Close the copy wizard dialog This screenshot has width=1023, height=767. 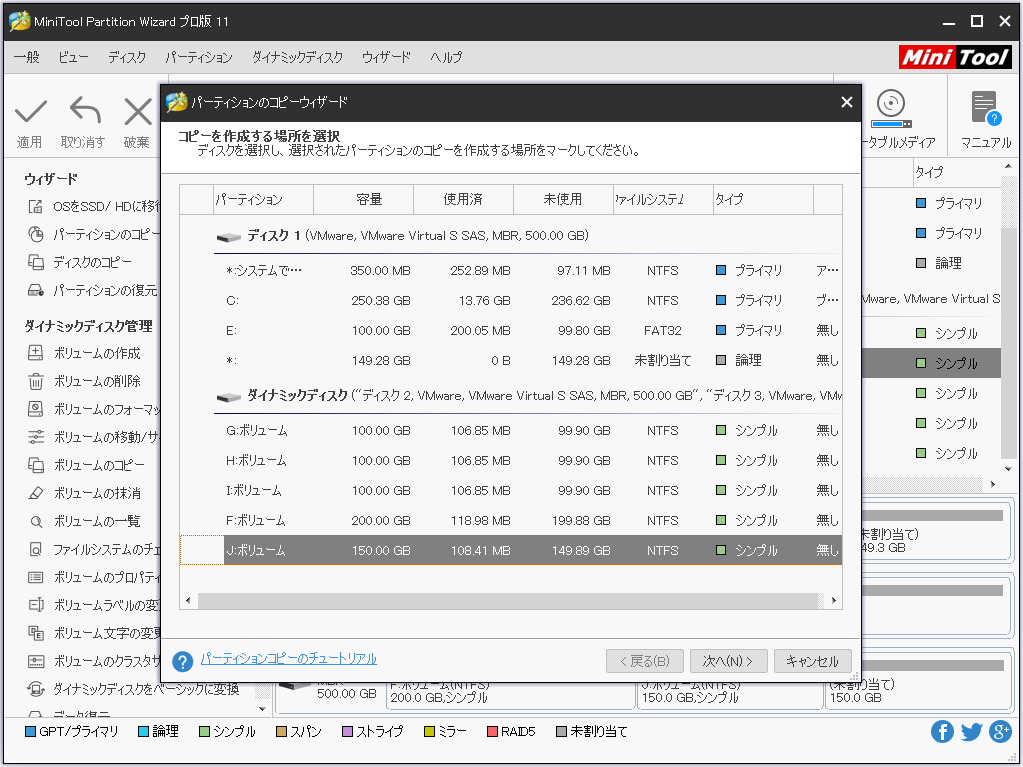(847, 102)
